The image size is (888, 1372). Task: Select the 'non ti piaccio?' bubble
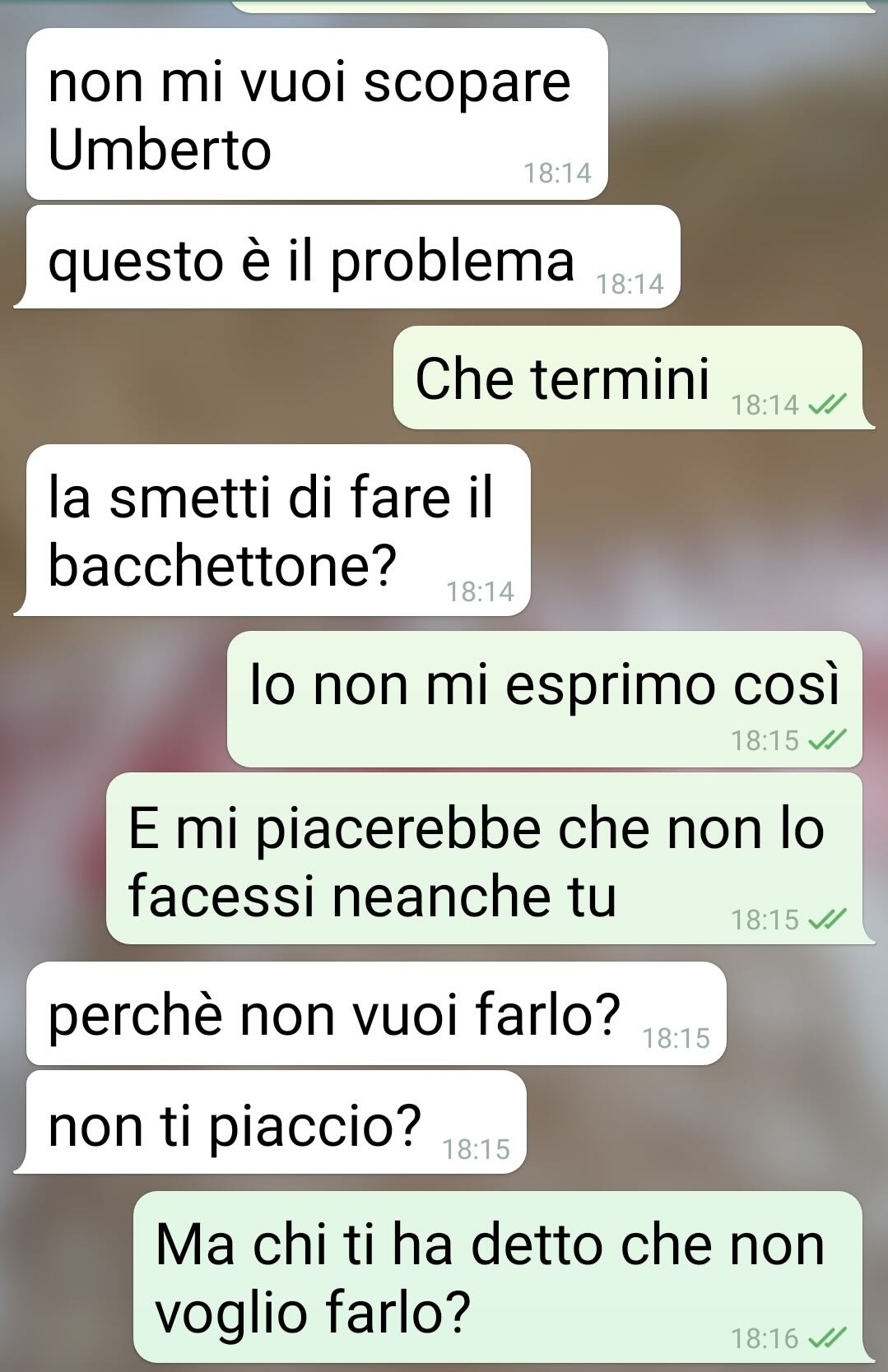(x=270, y=1122)
